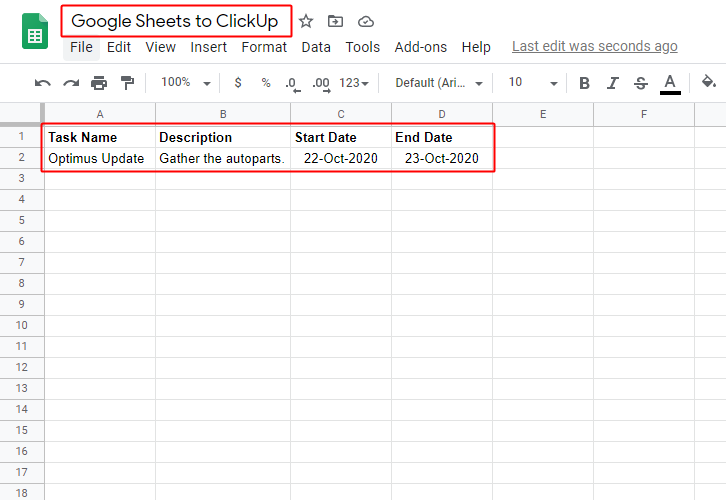Activate the paint format tool
Image resolution: width=726 pixels, height=500 pixels.
click(x=127, y=83)
